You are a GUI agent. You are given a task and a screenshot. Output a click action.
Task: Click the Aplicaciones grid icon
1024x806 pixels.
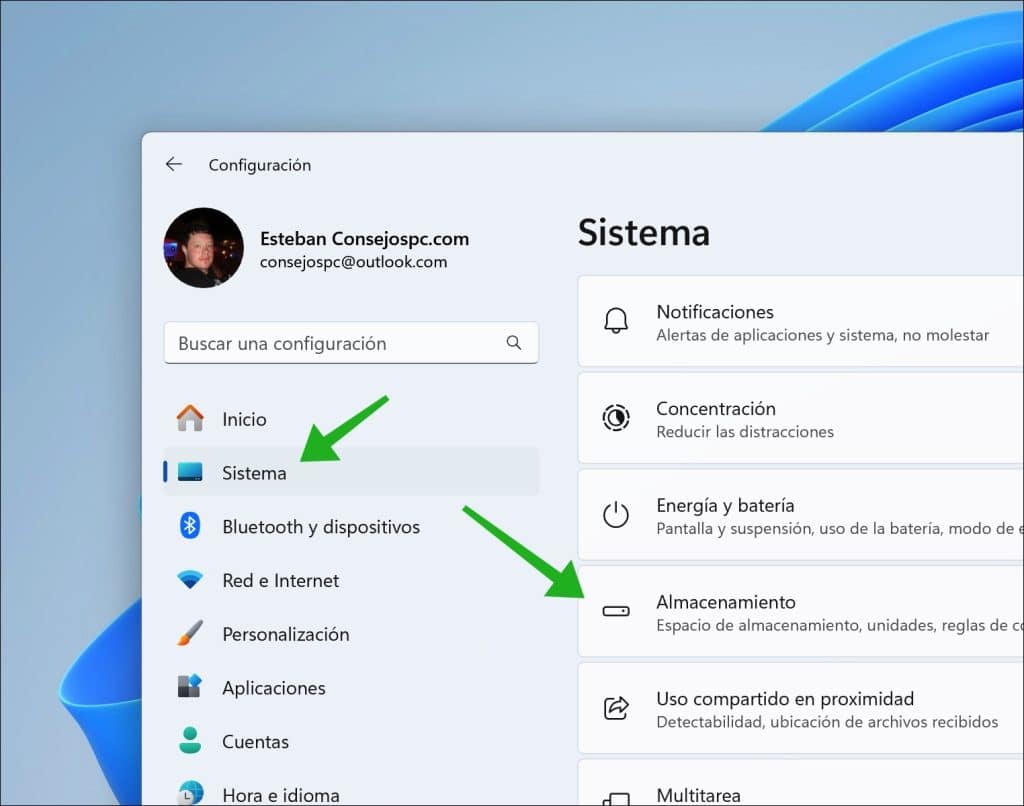click(190, 686)
